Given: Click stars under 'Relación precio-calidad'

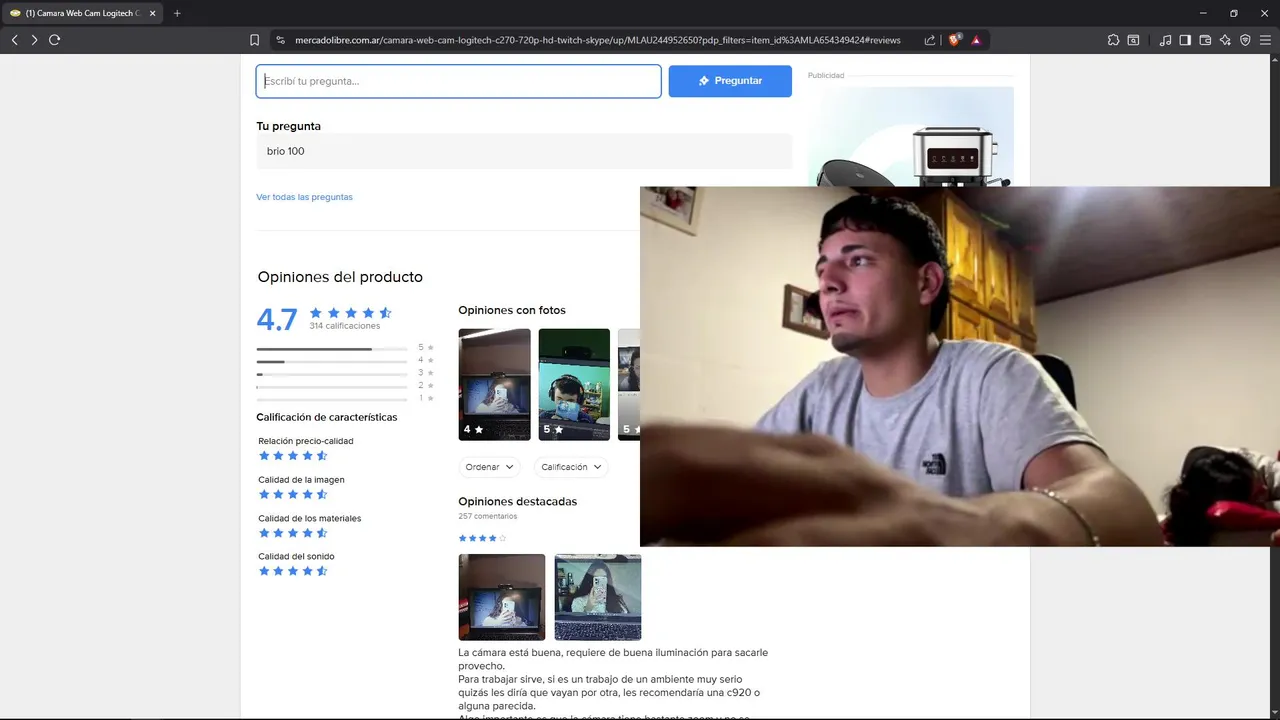Looking at the screenshot, I should pyautogui.click(x=293, y=456).
